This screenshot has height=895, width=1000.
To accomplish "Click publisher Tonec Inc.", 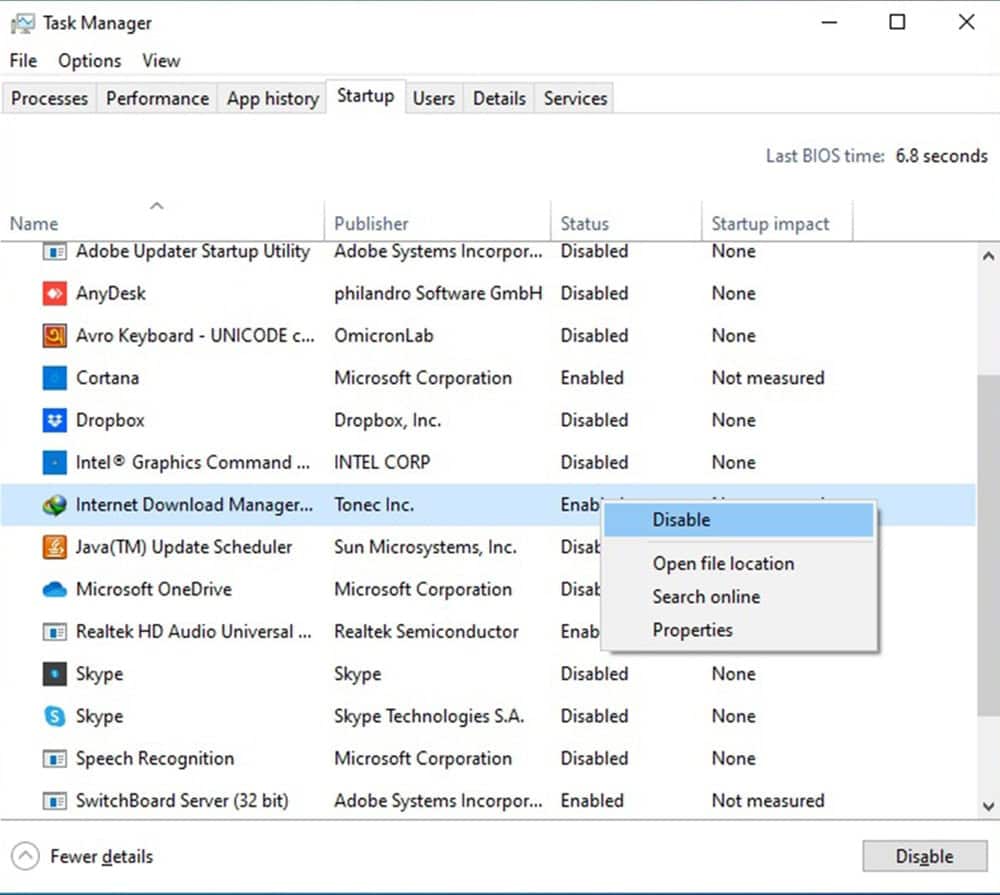I will [x=374, y=505].
